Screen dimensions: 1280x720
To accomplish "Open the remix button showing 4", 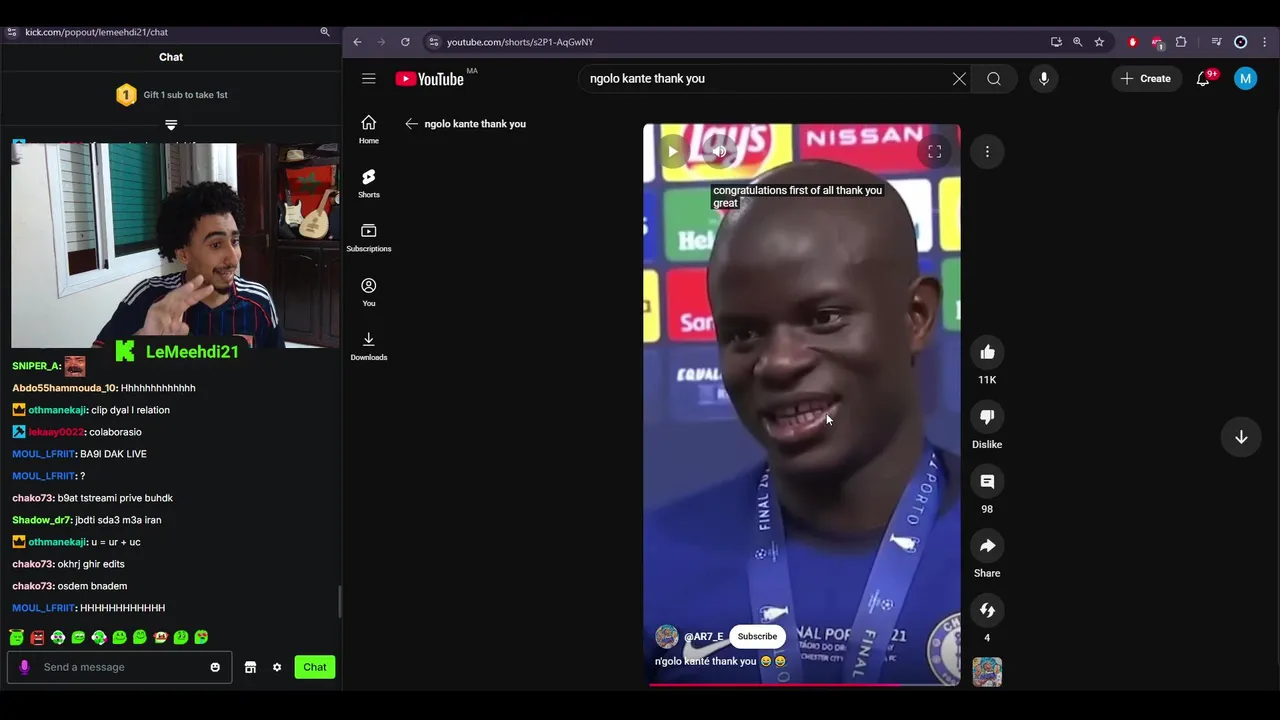I will pyautogui.click(x=987, y=610).
